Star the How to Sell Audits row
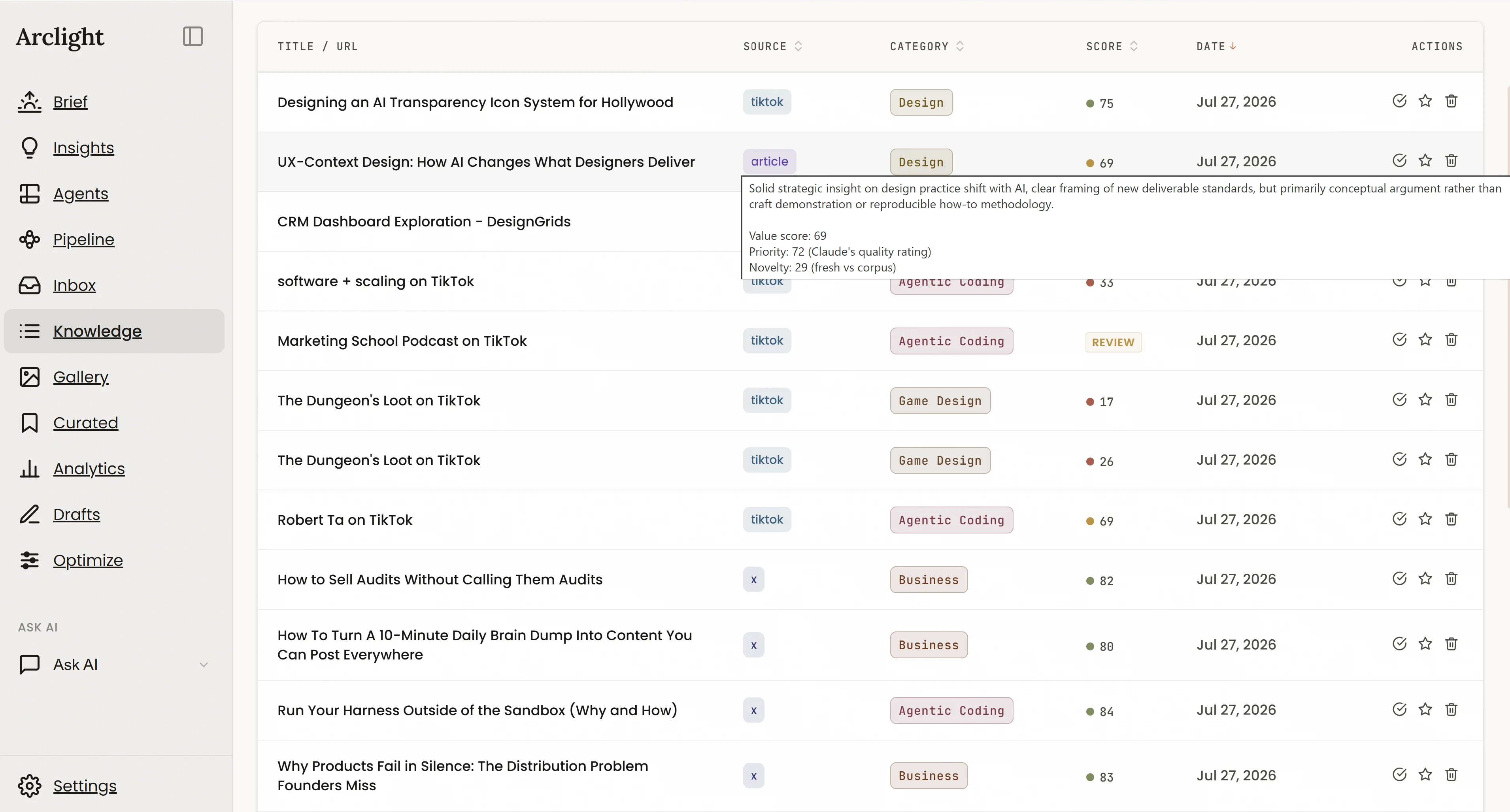1510x812 pixels. pyautogui.click(x=1425, y=579)
